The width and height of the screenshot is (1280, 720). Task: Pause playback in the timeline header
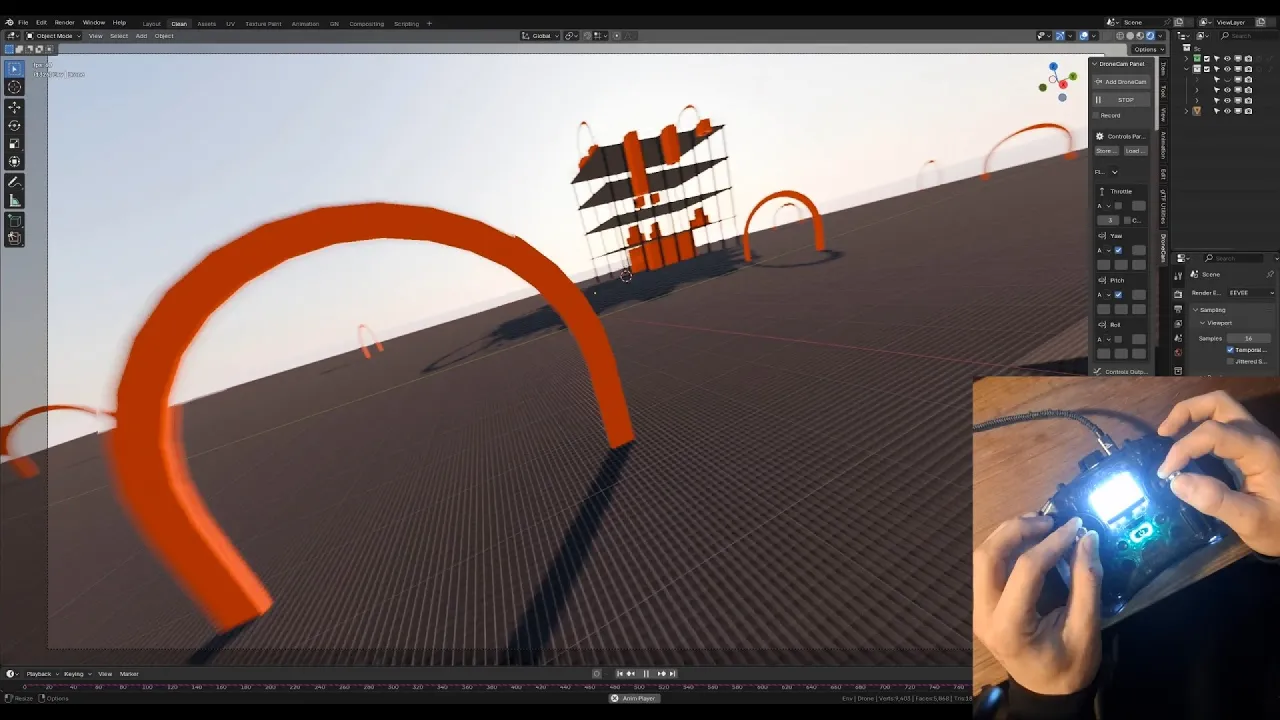[x=646, y=674]
